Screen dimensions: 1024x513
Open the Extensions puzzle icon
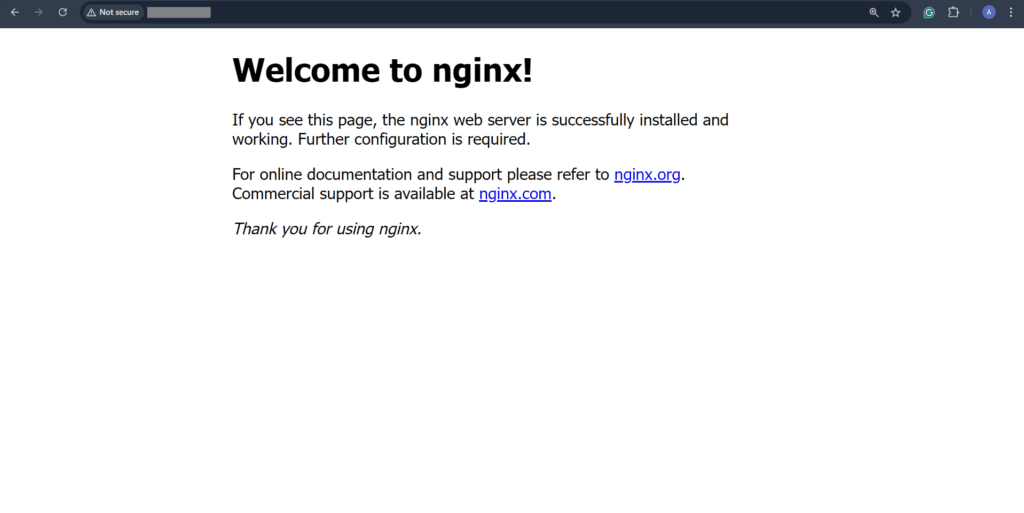point(953,12)
